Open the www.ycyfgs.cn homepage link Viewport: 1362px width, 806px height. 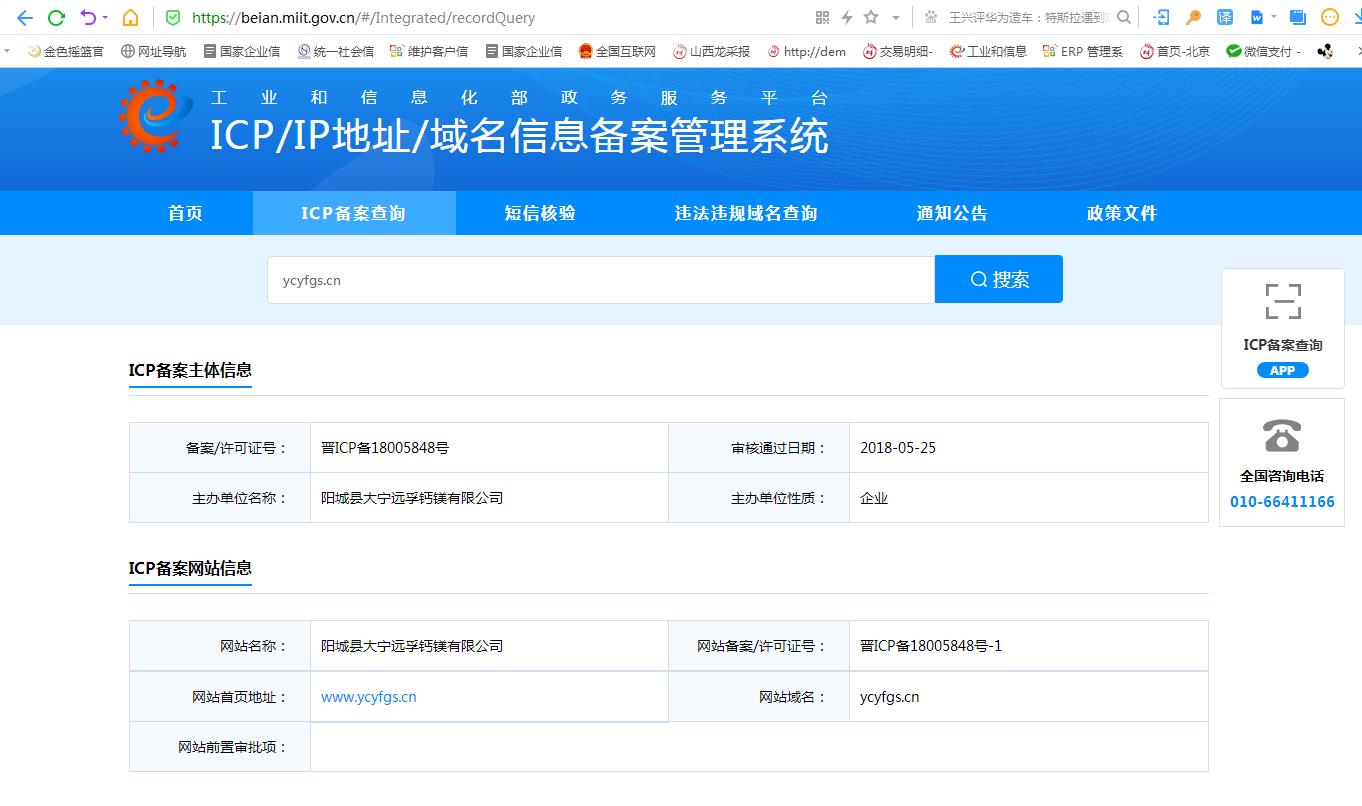pyautogui.click(x=368, y=697)
